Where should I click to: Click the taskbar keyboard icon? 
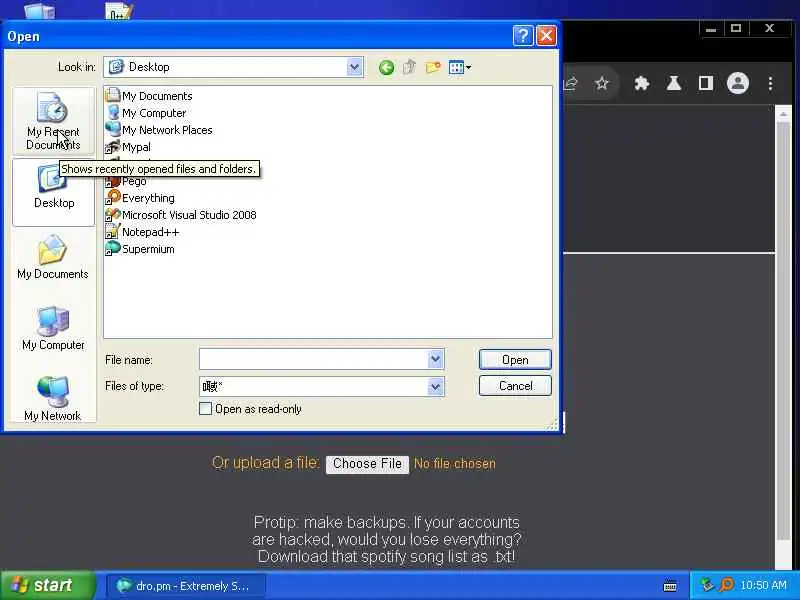click(x=670, y=586)
